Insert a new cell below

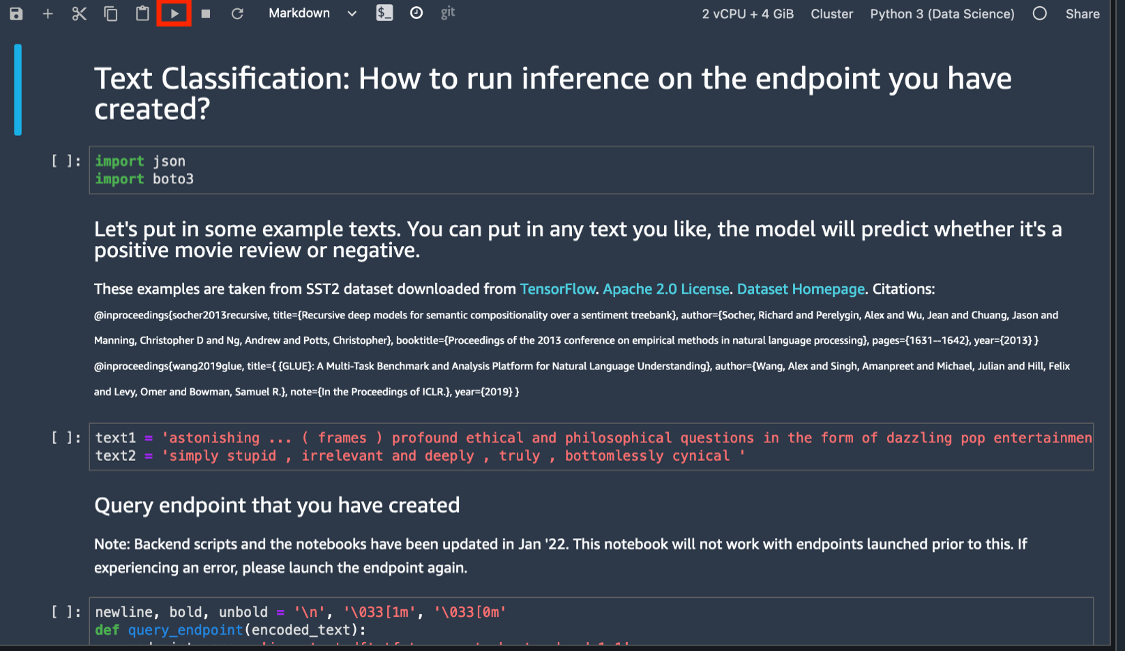(x=47, y=13)
